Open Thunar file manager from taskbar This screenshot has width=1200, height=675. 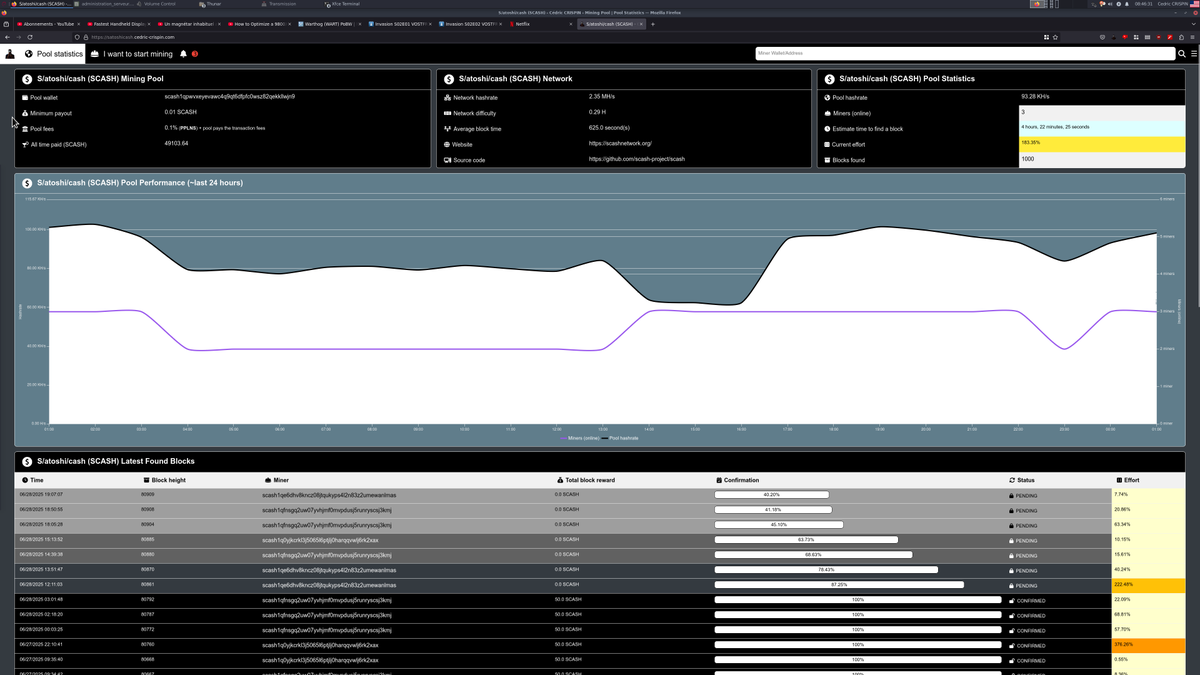coord(211,4)
